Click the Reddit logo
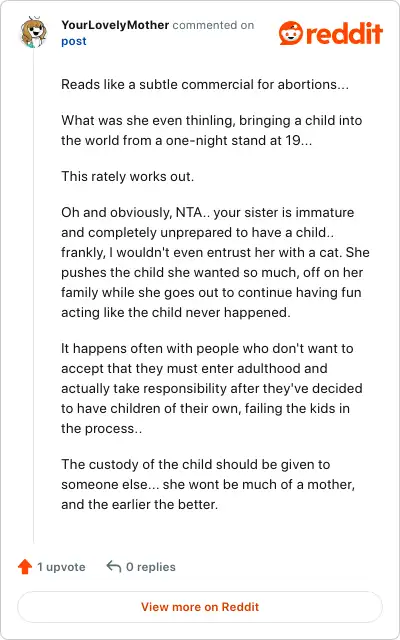This screenshot has height=640, width=400. click(x=331, y=33)
